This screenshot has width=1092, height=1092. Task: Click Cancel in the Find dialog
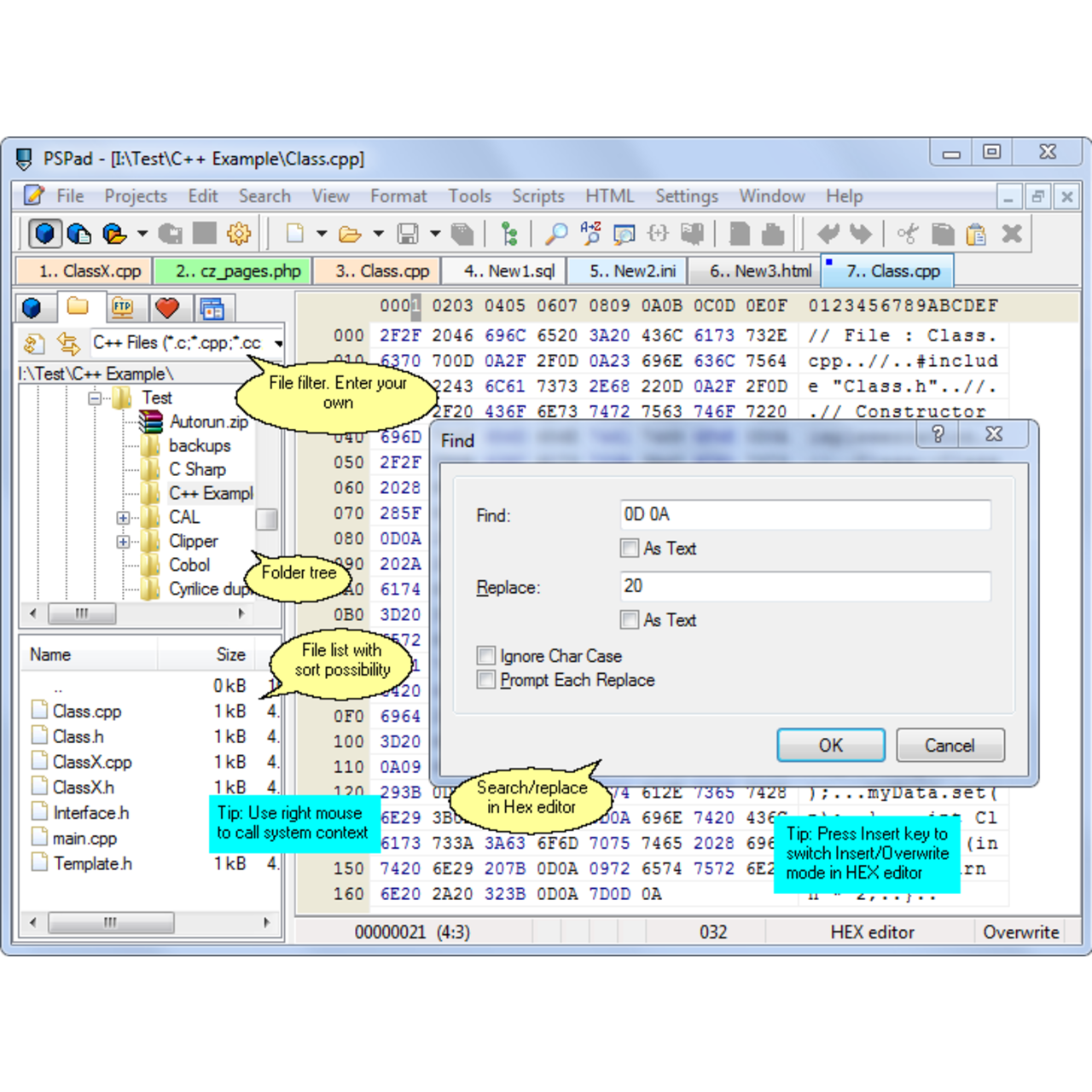click(x=950, y=746)
